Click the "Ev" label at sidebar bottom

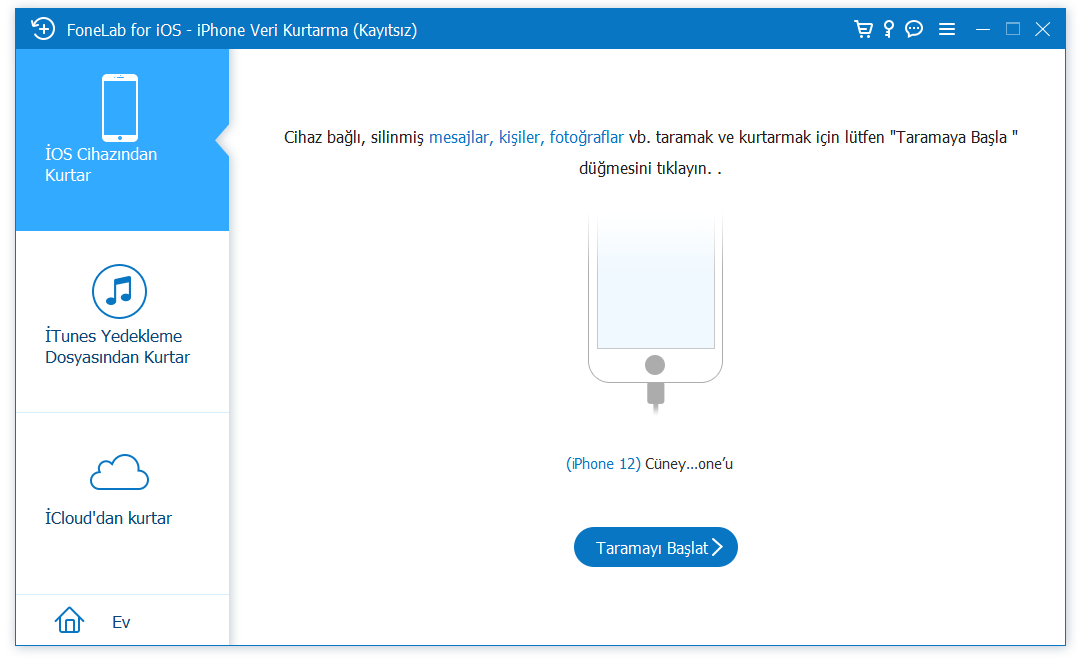121,622
